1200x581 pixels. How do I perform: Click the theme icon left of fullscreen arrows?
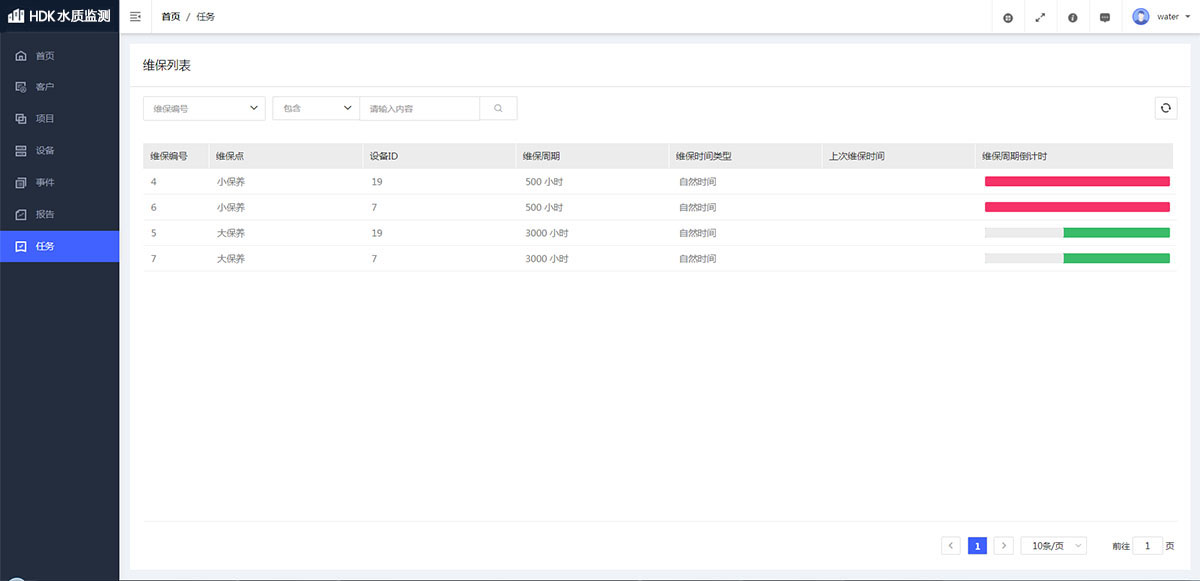(1008, 17)
